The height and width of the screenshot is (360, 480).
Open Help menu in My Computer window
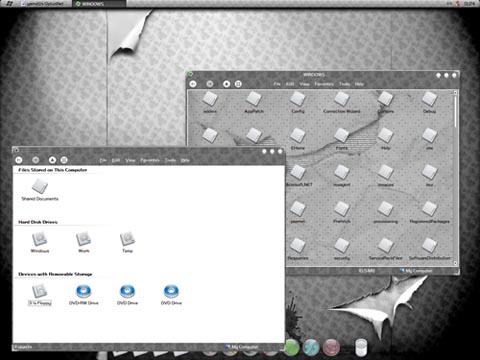point(185,160)
